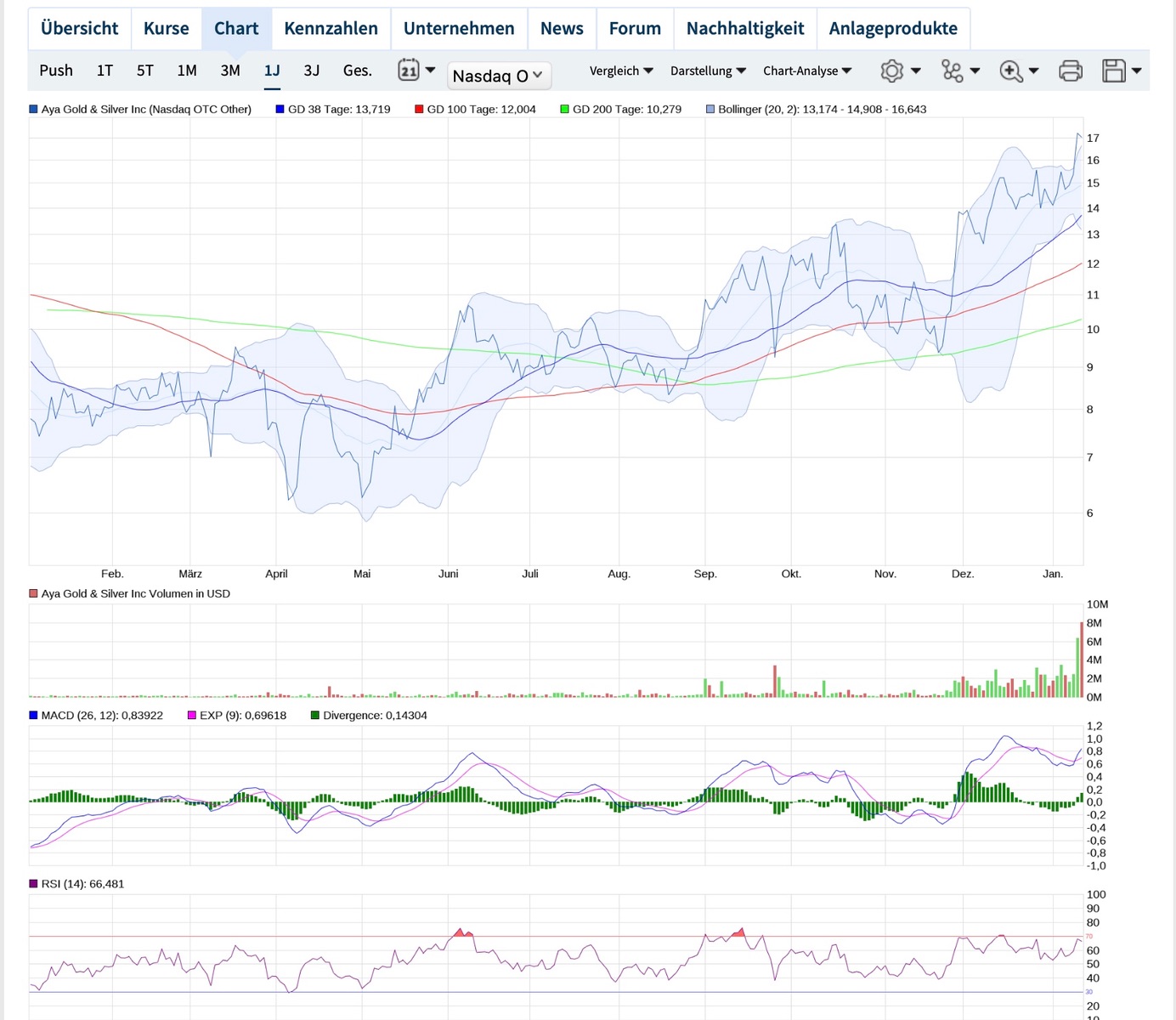Image resolution: width=1176 pixels, height=1020 pixels.
Task: Open the Nasdaq exchange dropdown
Action: point(499,76)
